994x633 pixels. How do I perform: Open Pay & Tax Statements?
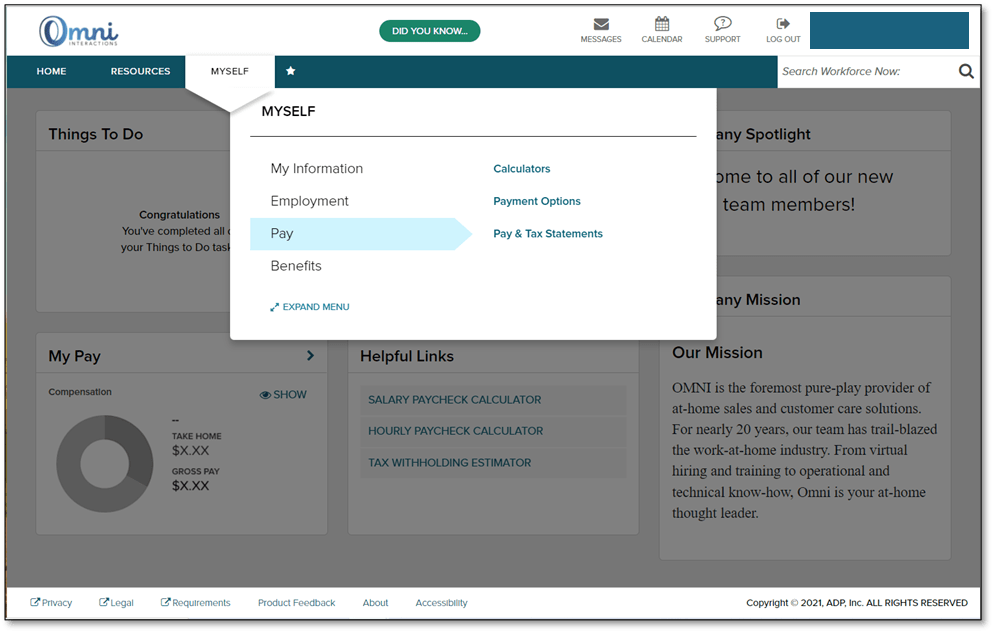click(x=547, y=233)
